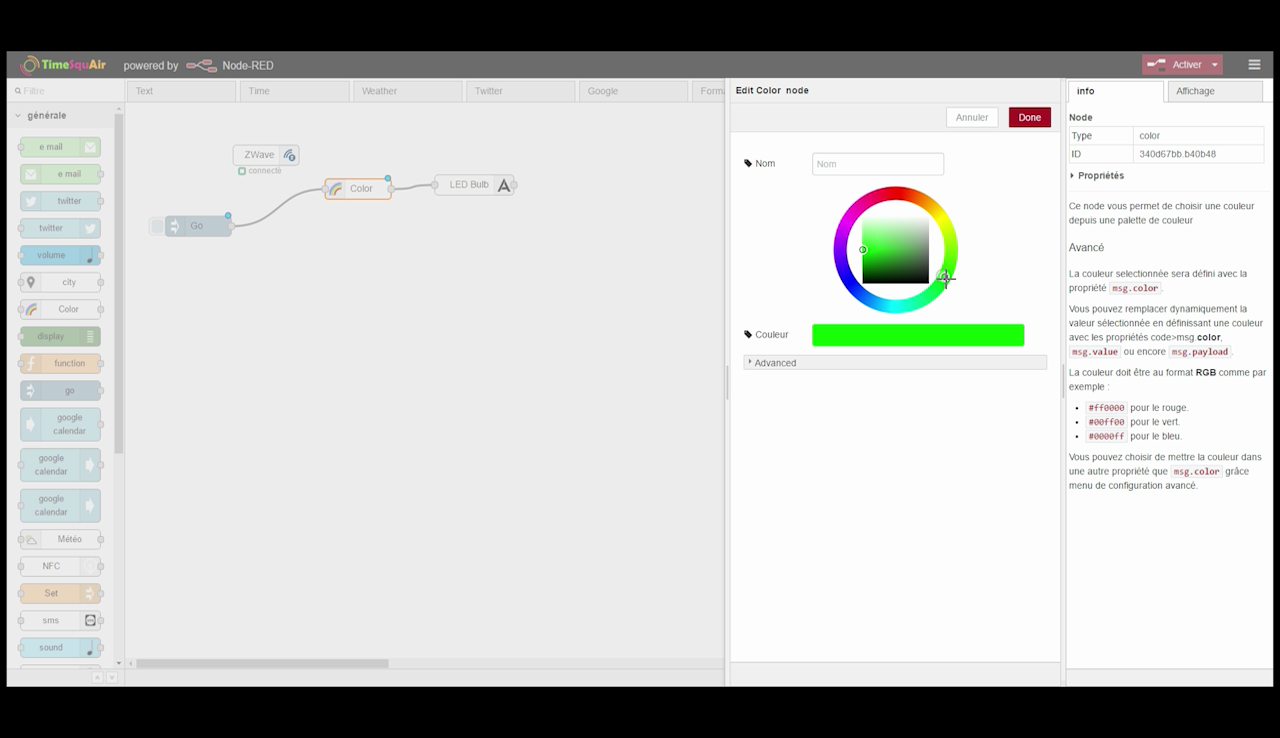
Task: Click the #ff0000 code example
Action: pos(1107,408)
